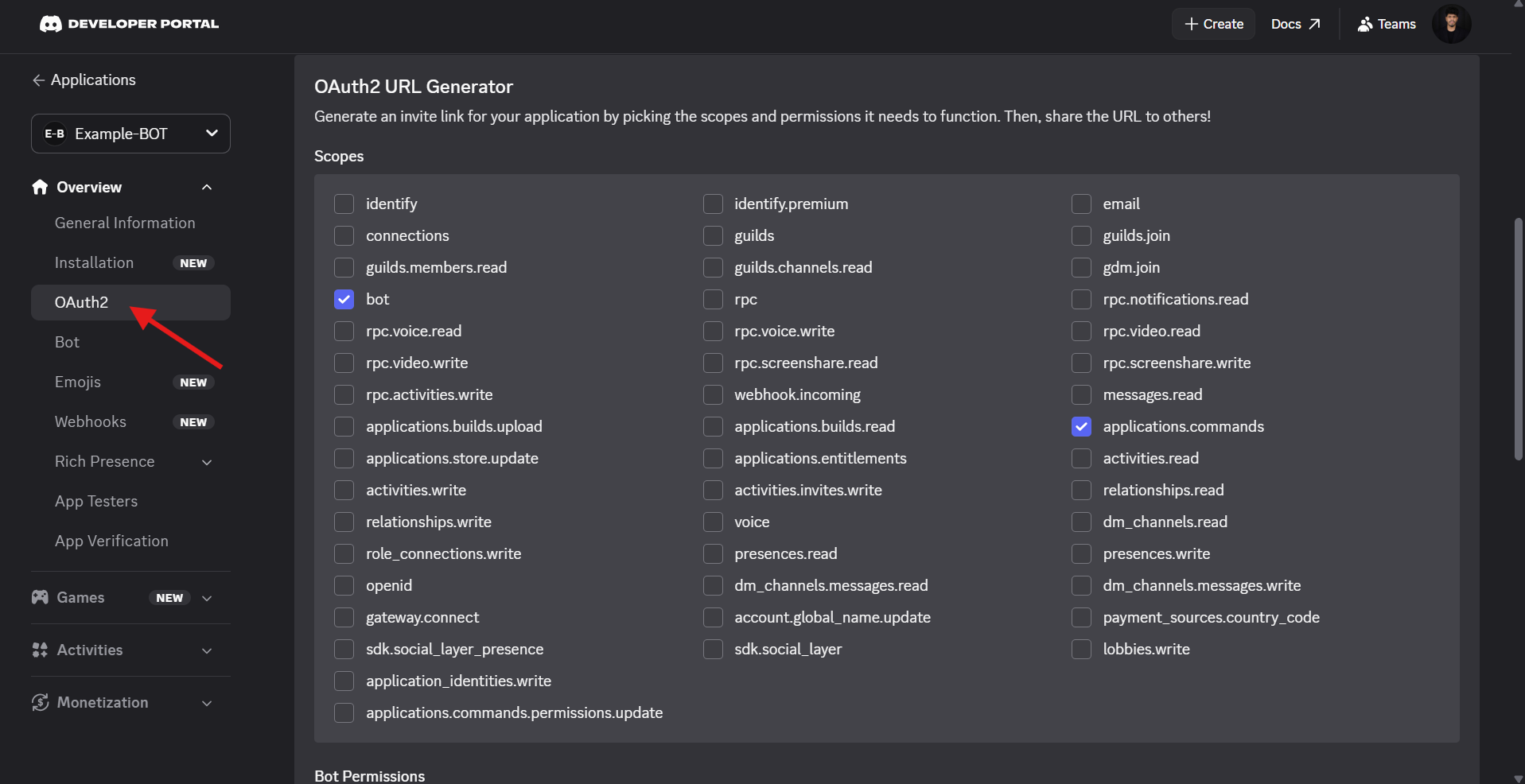Click the rpc.screenshare.write scope label
1525x784 pixels.
tap(1177, 363)
